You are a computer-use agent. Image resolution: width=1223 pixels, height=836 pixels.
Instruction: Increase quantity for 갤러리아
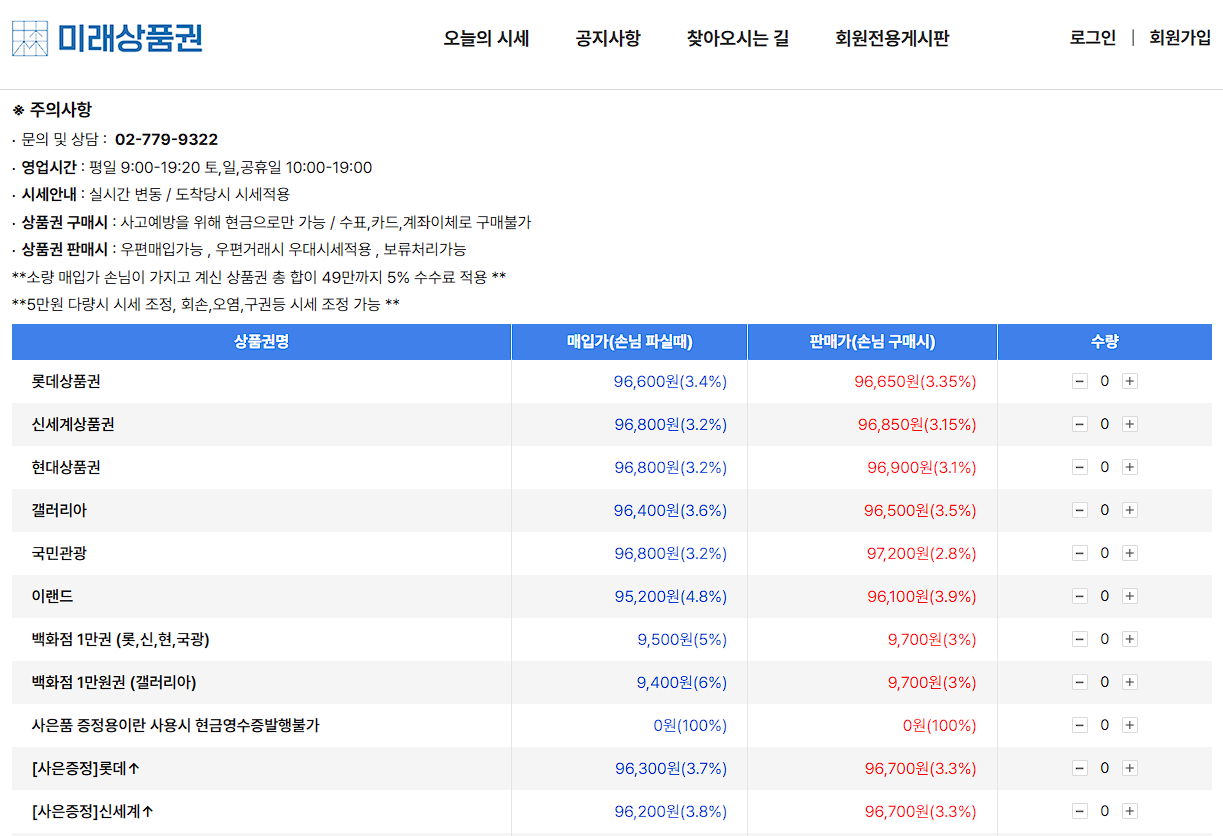point(1129,510)
